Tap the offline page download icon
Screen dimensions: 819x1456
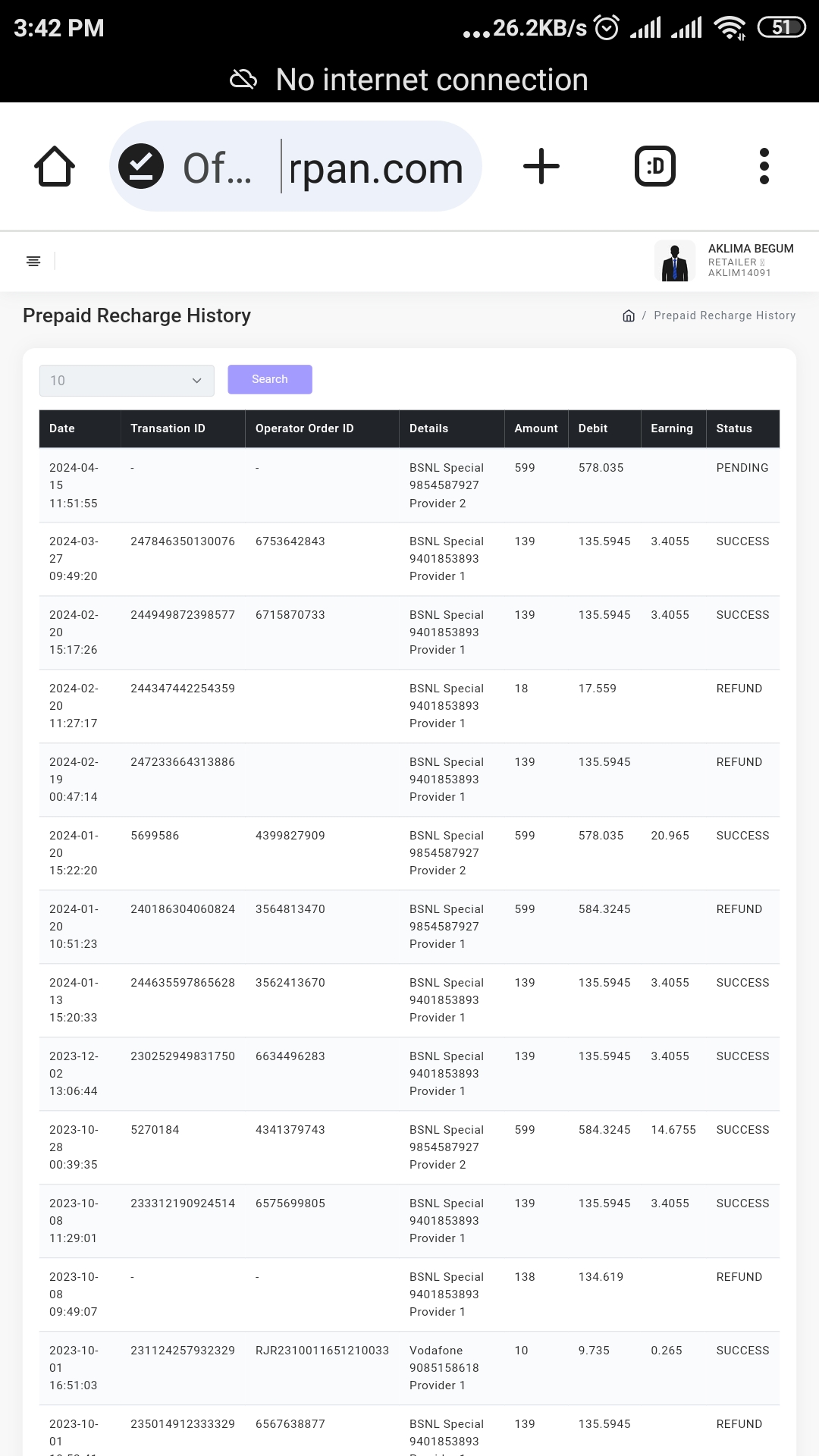[x=141, y=166]
